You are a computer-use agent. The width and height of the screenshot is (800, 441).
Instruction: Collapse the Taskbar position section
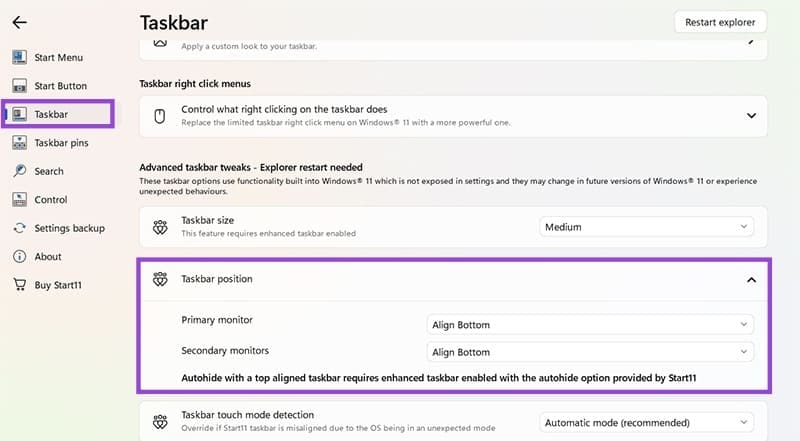[x=751, y=280]
